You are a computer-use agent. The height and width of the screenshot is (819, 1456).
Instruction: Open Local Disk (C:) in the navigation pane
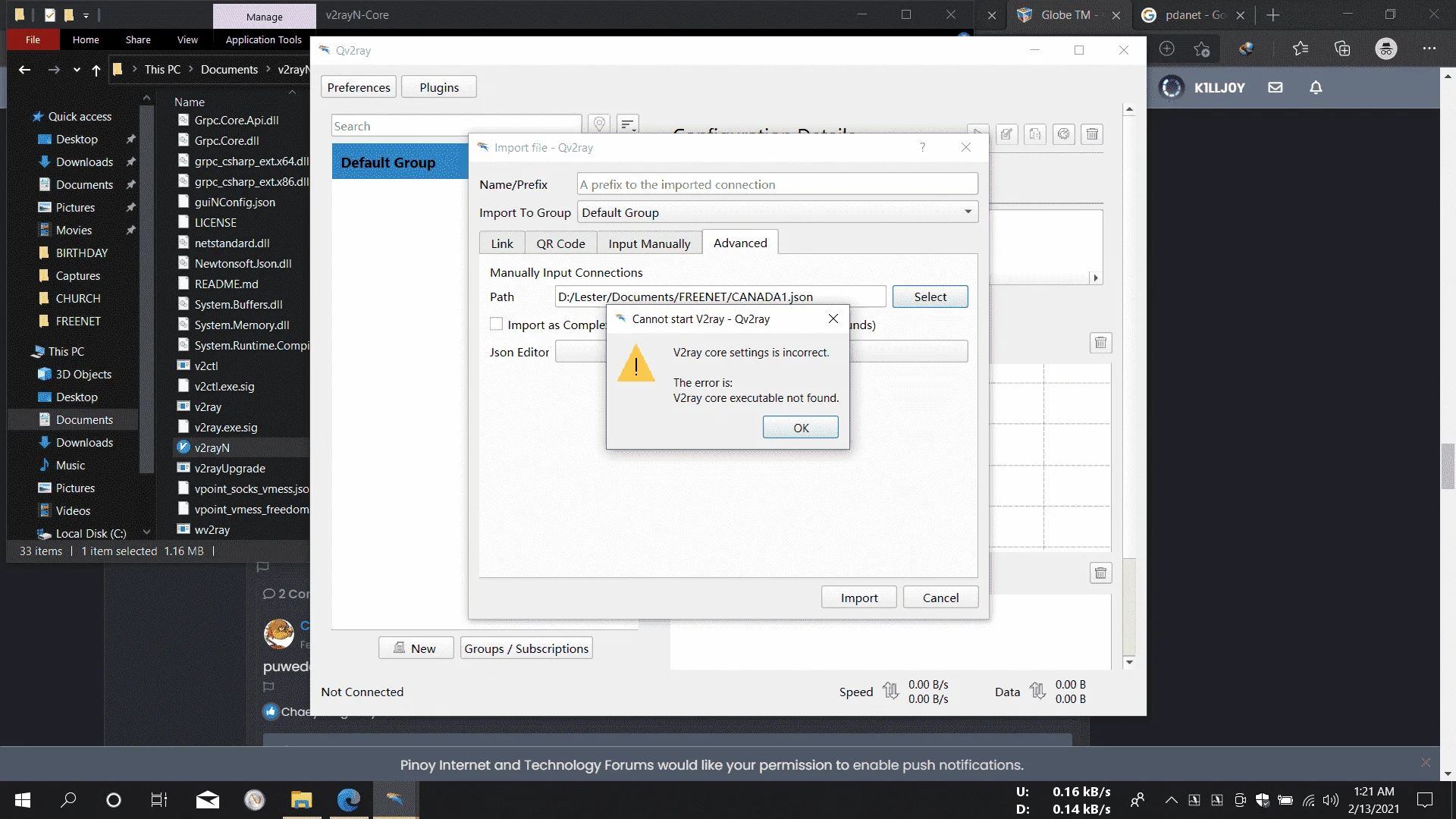tap(90, 533)
